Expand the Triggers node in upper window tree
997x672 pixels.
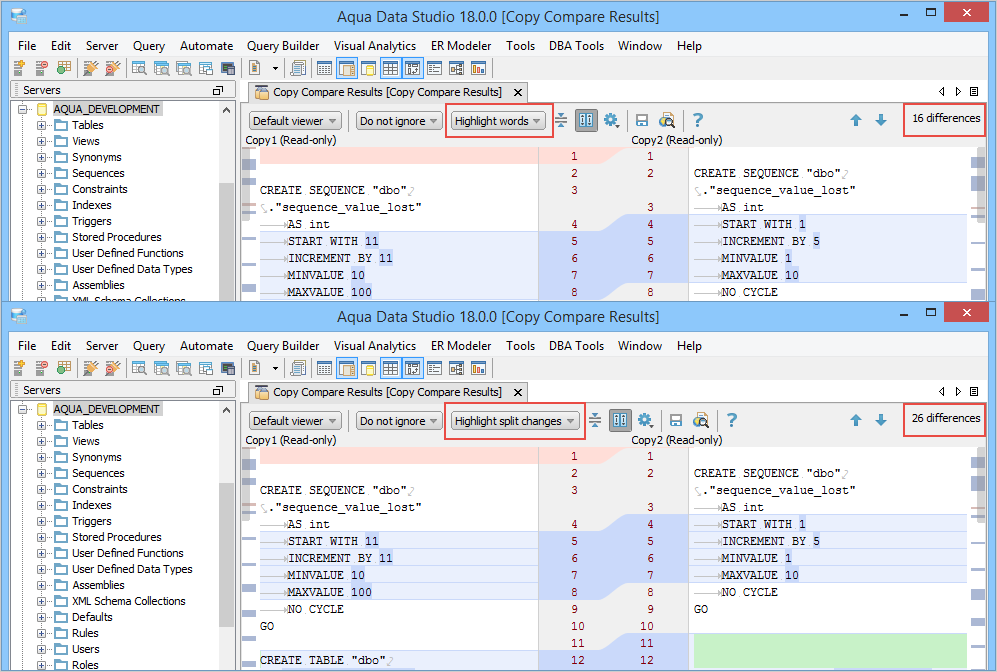(x=41, y=221)
